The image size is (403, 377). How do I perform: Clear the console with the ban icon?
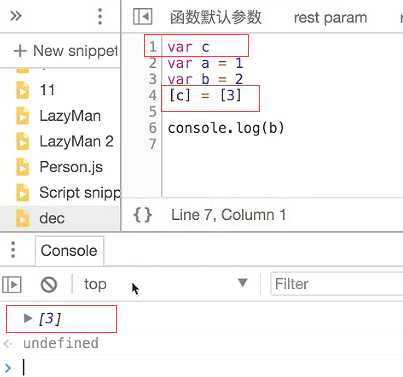[x=49, y=285]
